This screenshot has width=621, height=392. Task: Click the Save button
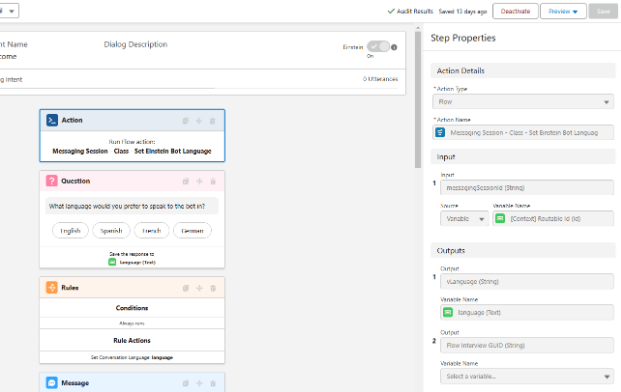point(603,11)
